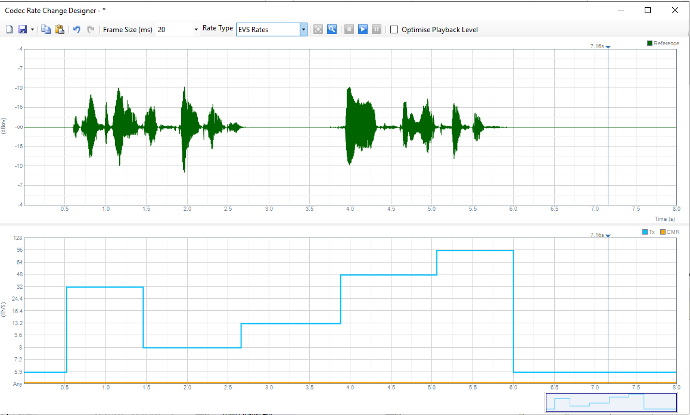
Task: Expand the Frame Size dropdown
Action: click(x=196, y=30)
